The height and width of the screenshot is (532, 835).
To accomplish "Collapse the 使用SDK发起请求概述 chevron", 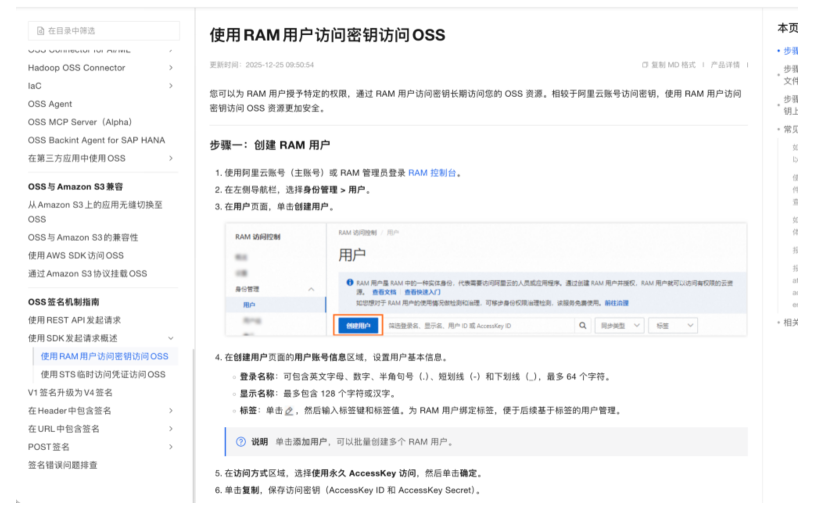I will [x=171, y=338].
